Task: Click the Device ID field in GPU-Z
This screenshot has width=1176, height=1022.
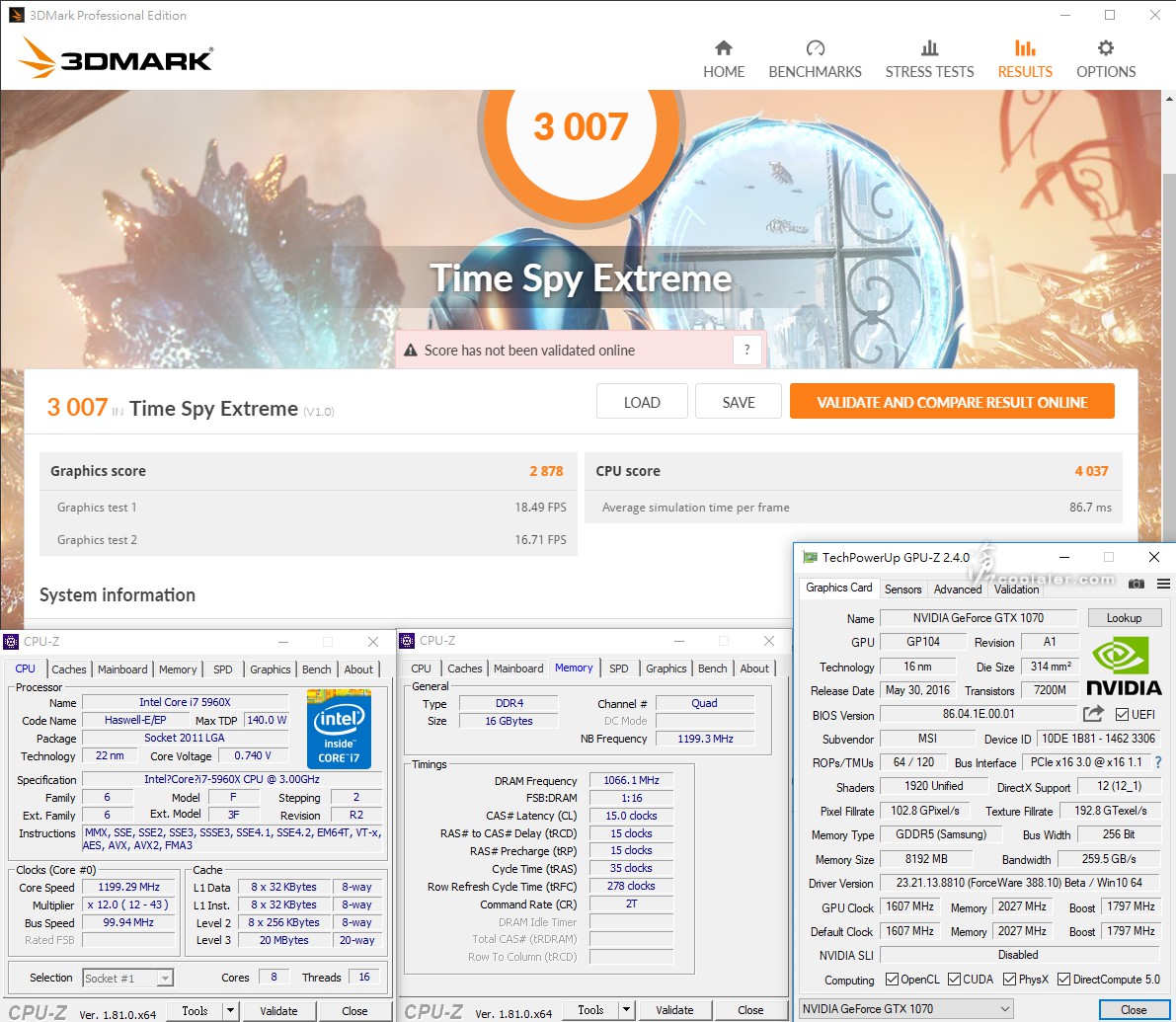Action: tap(1098, 738)
